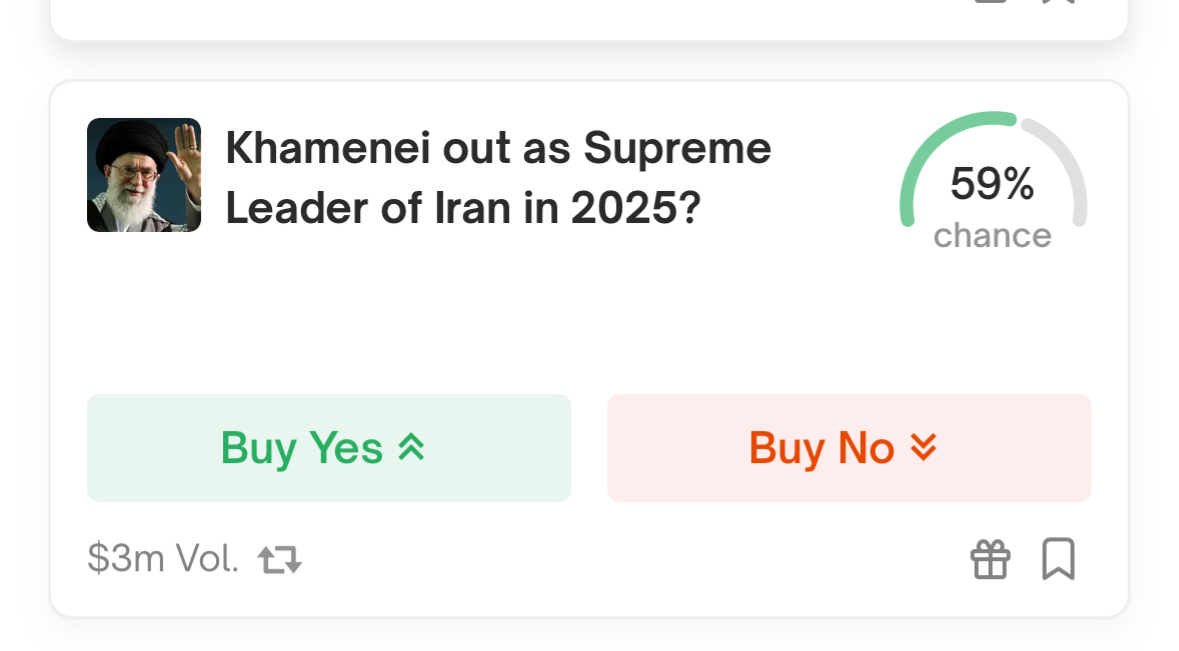Click the '$3m Vol.' volume label
1179x651 pixels.
click(163, 559)
